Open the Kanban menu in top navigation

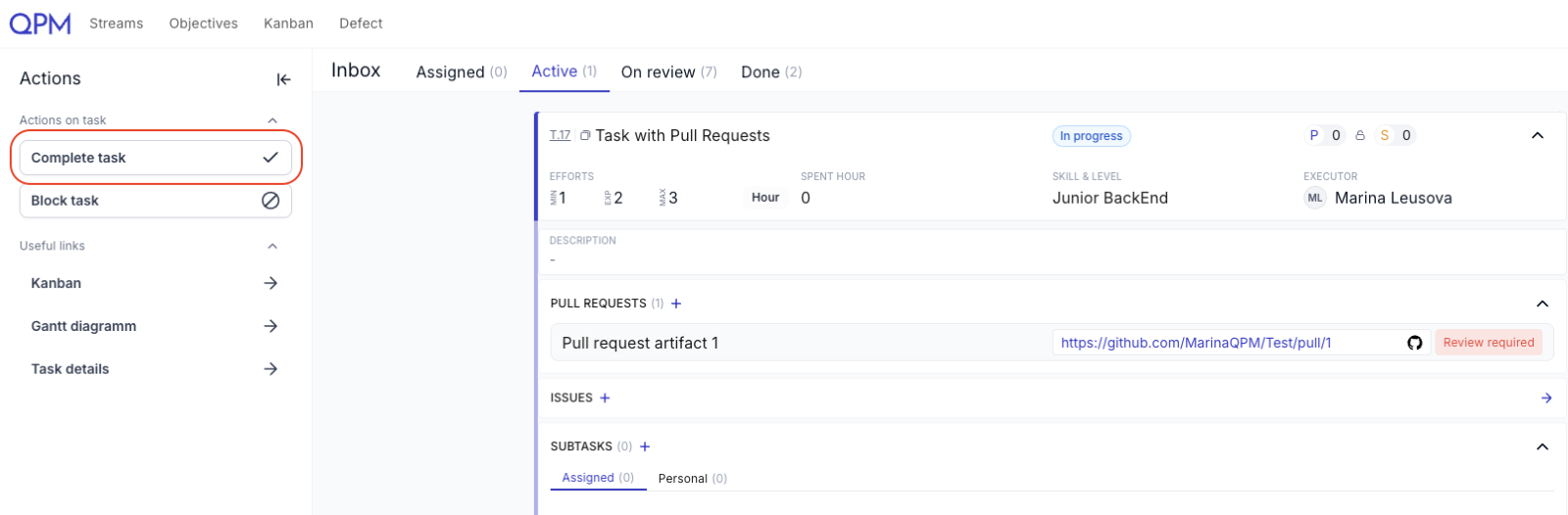(x=288, y=23)
